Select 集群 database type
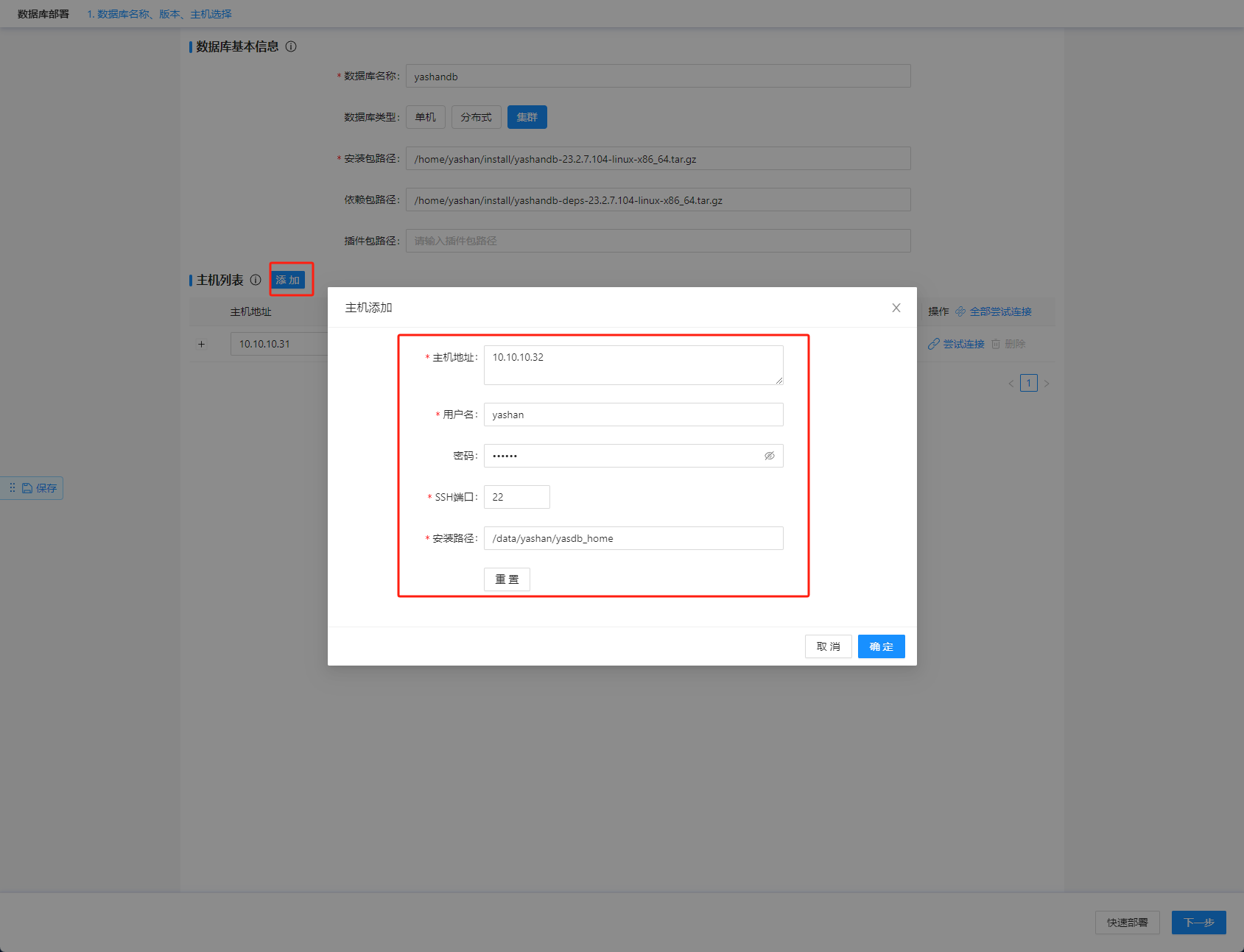Image resolution: width=1244 pixels, height=952 pixels. point(527,117)
